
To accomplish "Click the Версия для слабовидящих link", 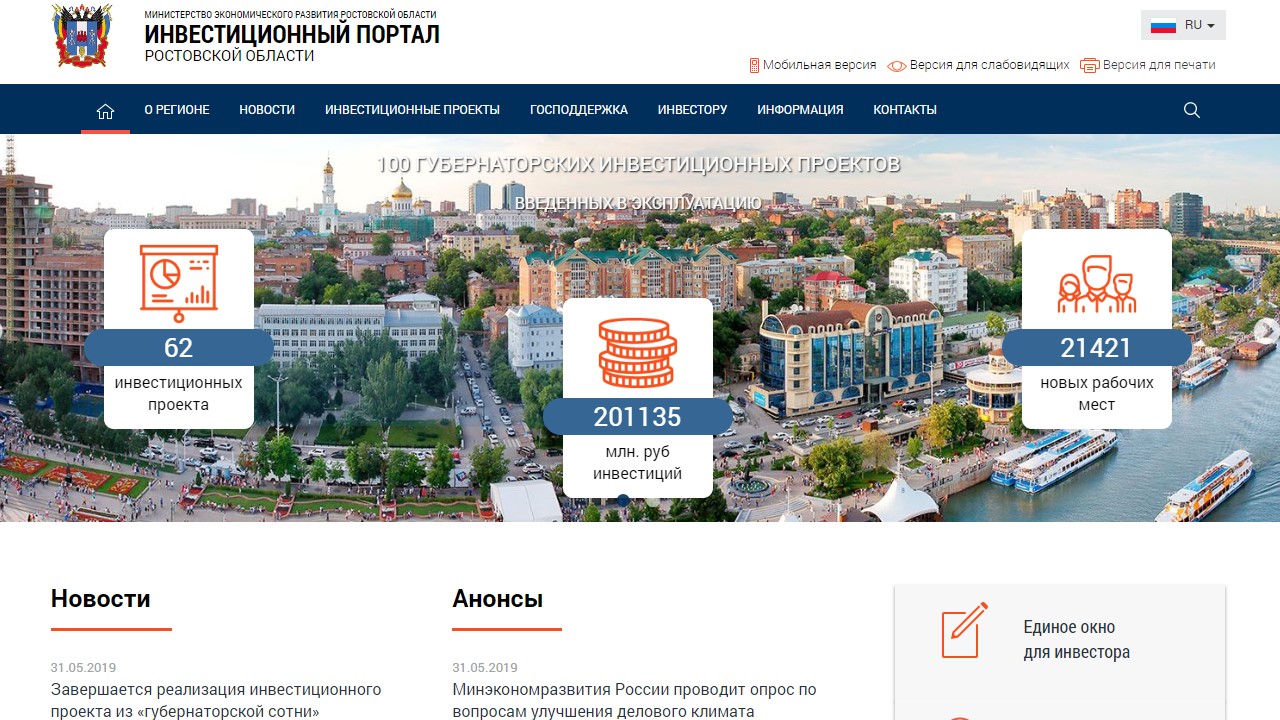I will pos(990,65).
